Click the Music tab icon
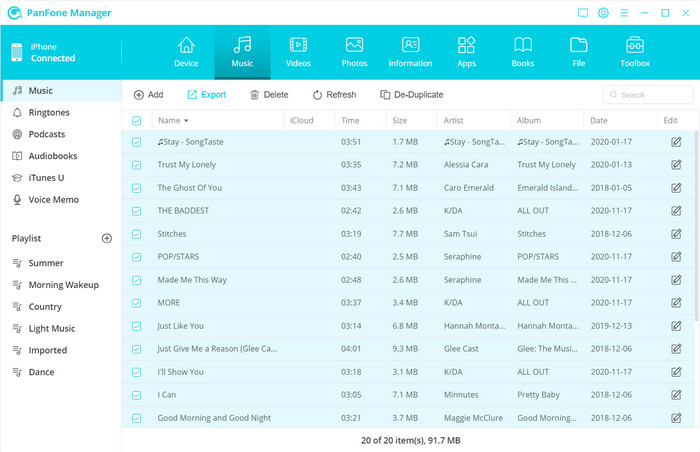 (x=242, y=45)
